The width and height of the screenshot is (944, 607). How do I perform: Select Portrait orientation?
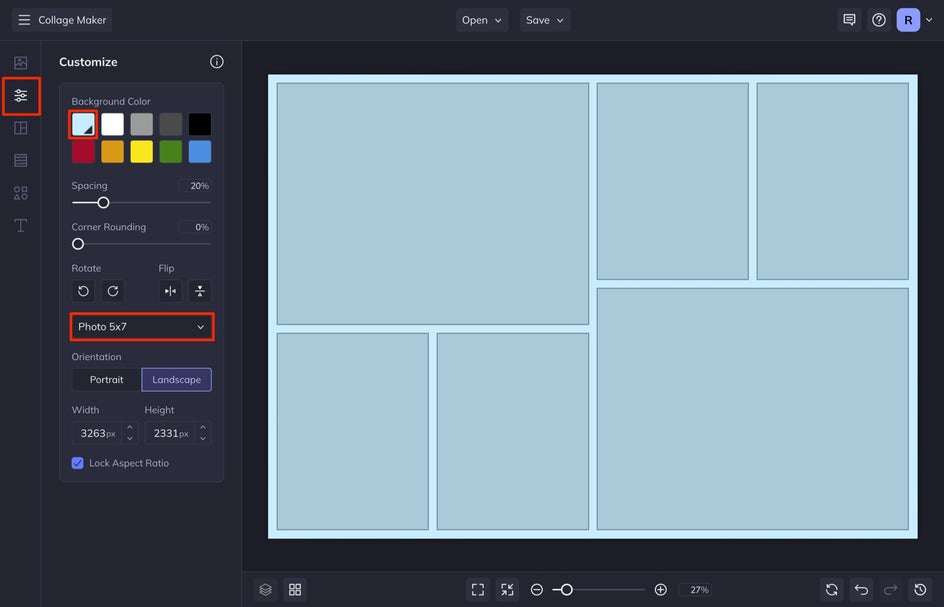107,380
